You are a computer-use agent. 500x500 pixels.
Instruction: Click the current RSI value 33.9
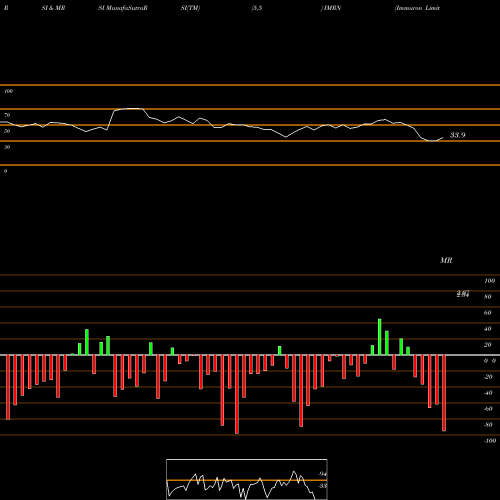[x=458, y=135]
